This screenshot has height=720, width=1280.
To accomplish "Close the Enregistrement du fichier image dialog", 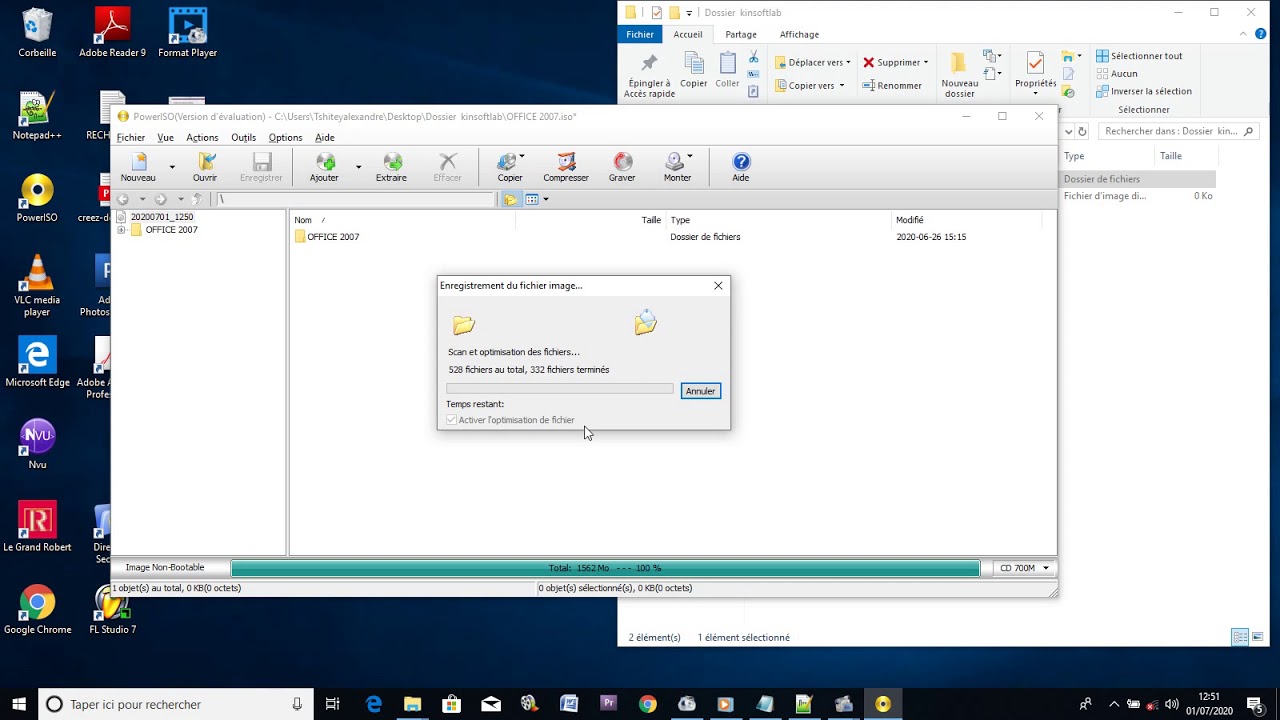I will tap(718, 286).
